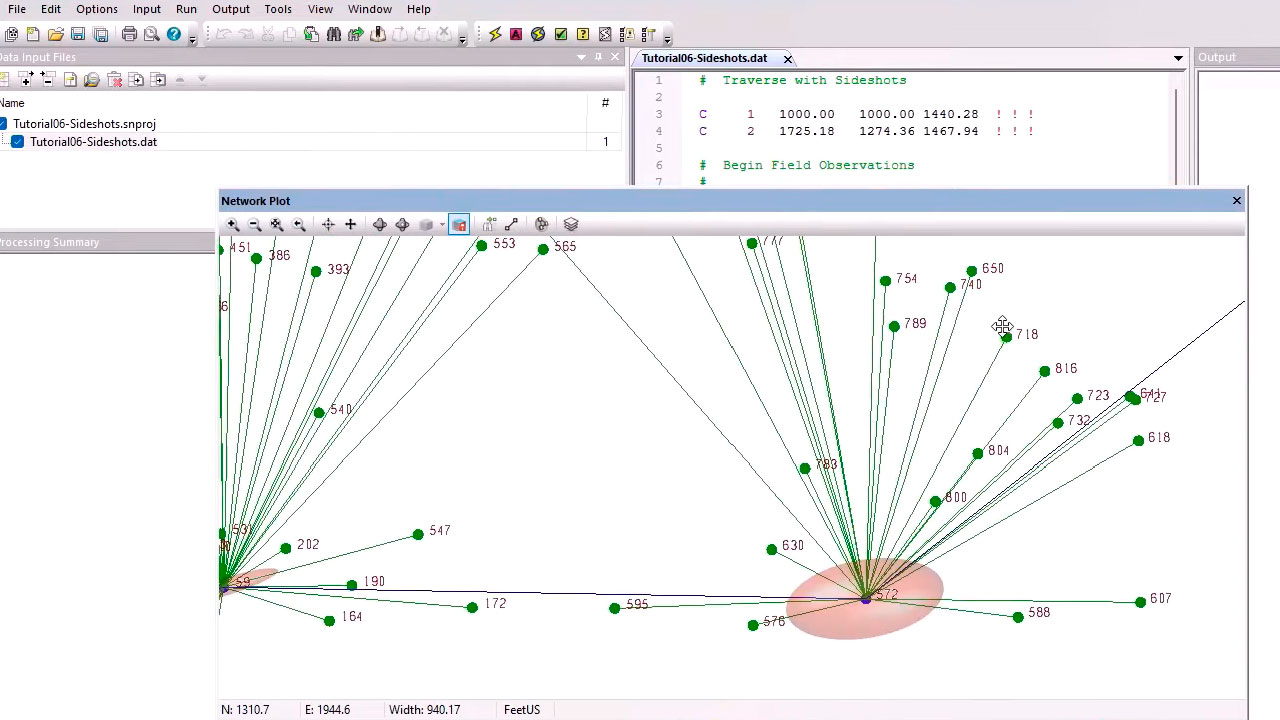Toggle Tutorial06-Sideshots.snproj checkbox
This screenshot has height=720, width=1280.
3,124
